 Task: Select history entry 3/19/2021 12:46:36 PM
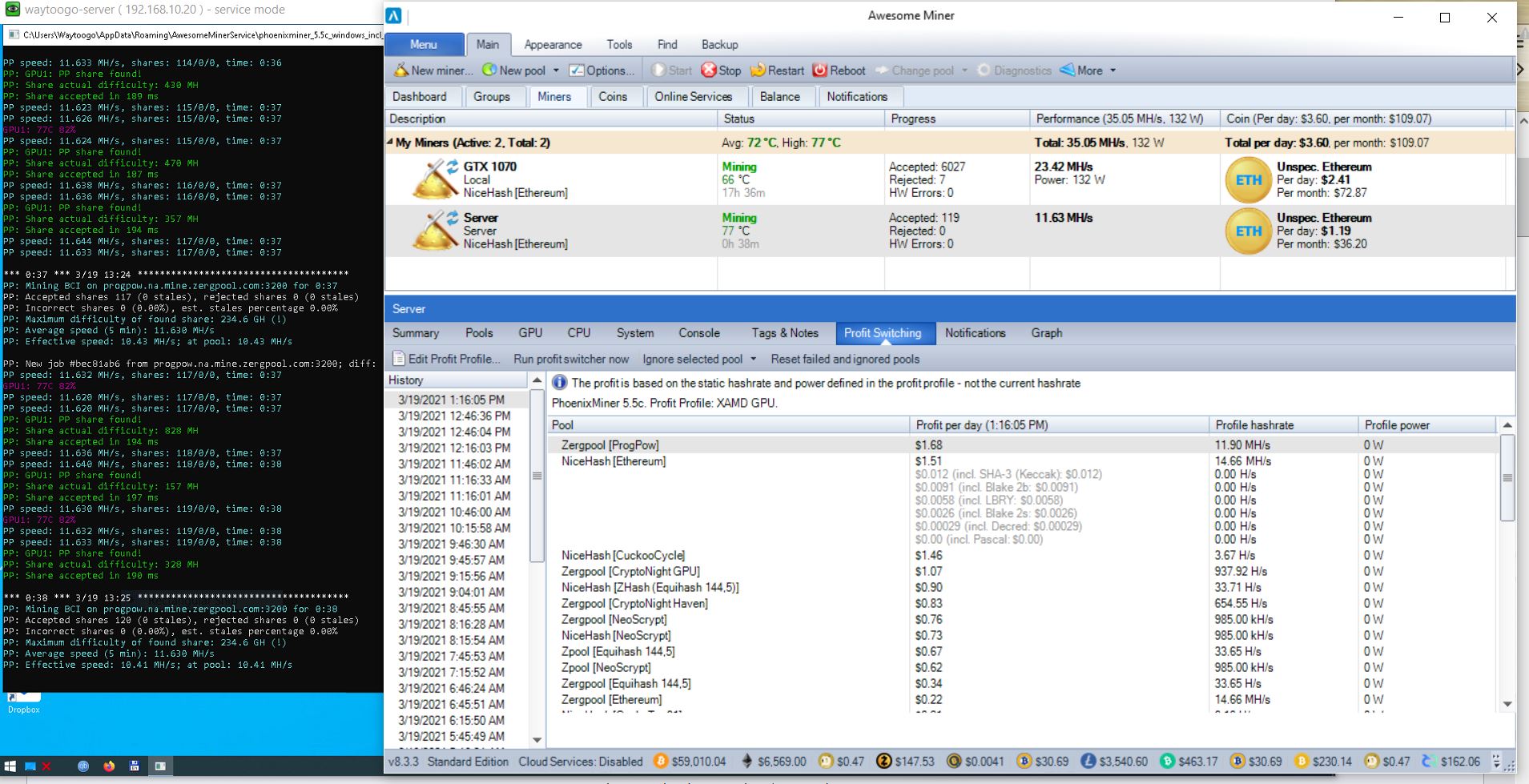(454, 416)
